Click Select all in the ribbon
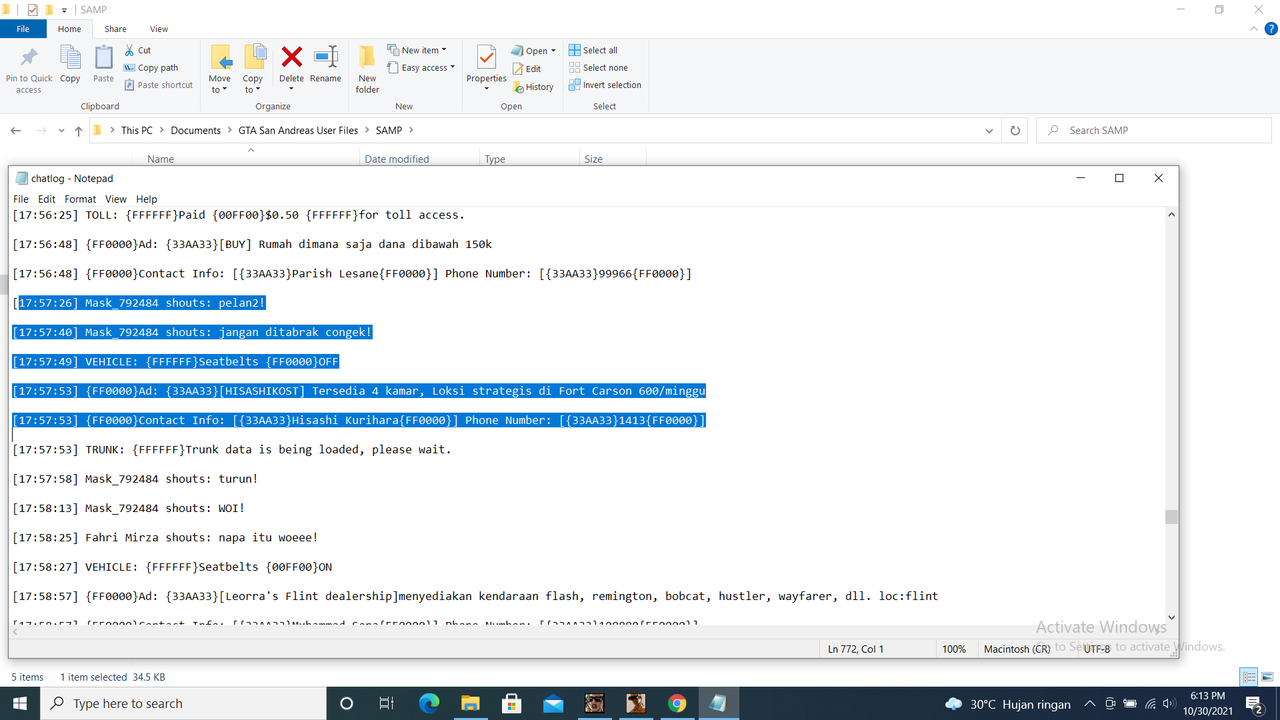This screenshot has height=720, width=1280. click(593, 50)
